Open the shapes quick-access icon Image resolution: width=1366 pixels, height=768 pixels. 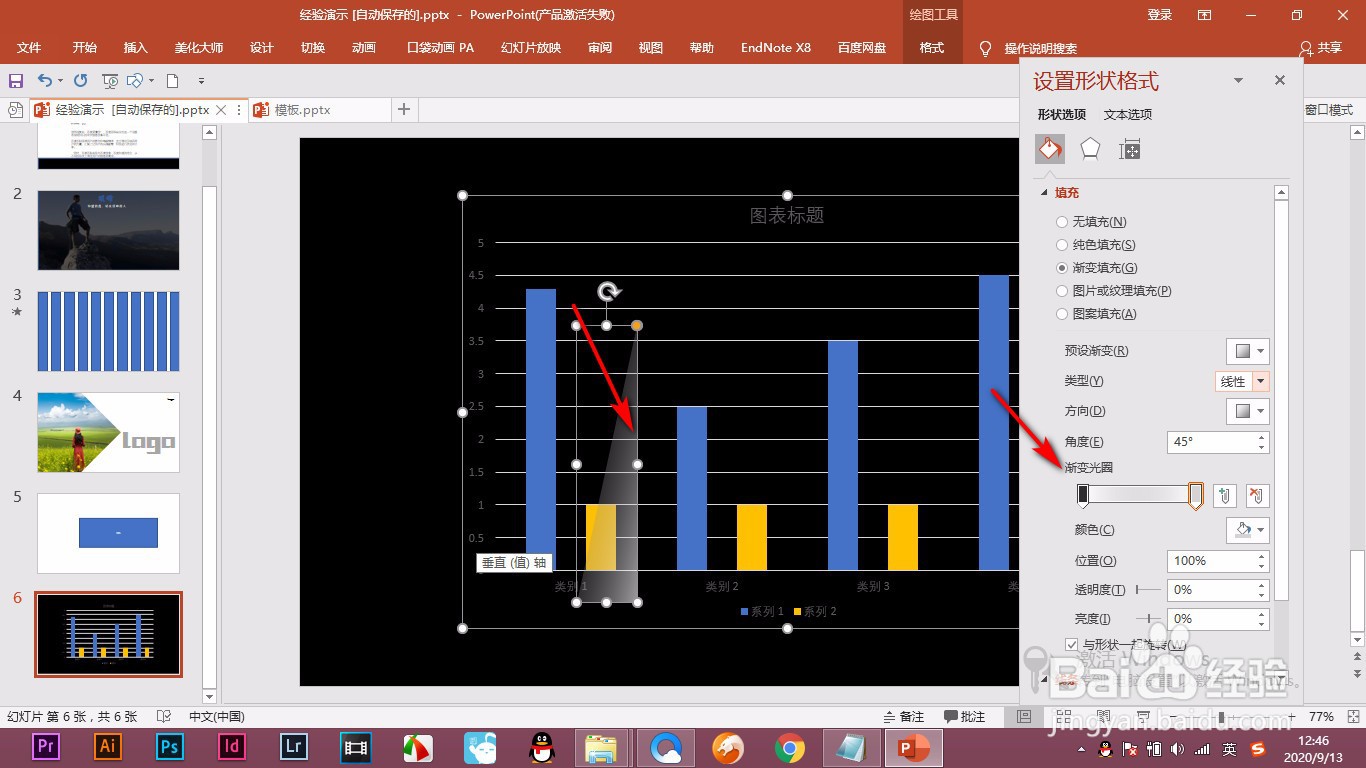(136, 81)
